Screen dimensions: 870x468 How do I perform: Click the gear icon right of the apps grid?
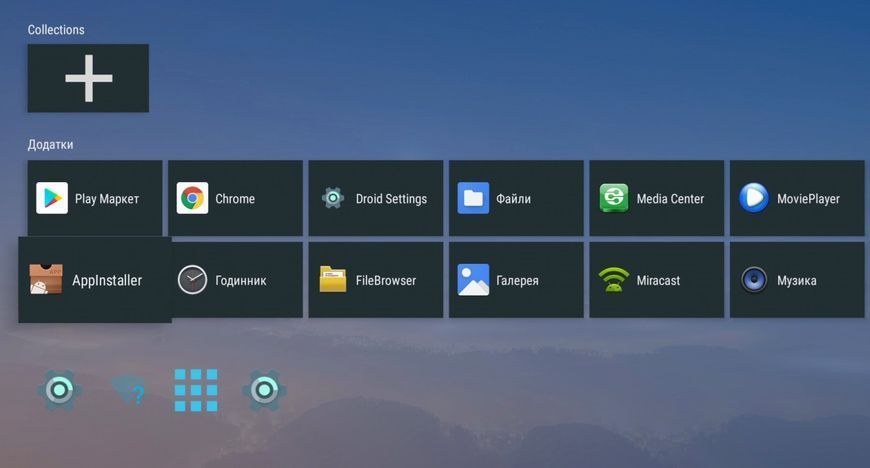[x=264, y=390]
